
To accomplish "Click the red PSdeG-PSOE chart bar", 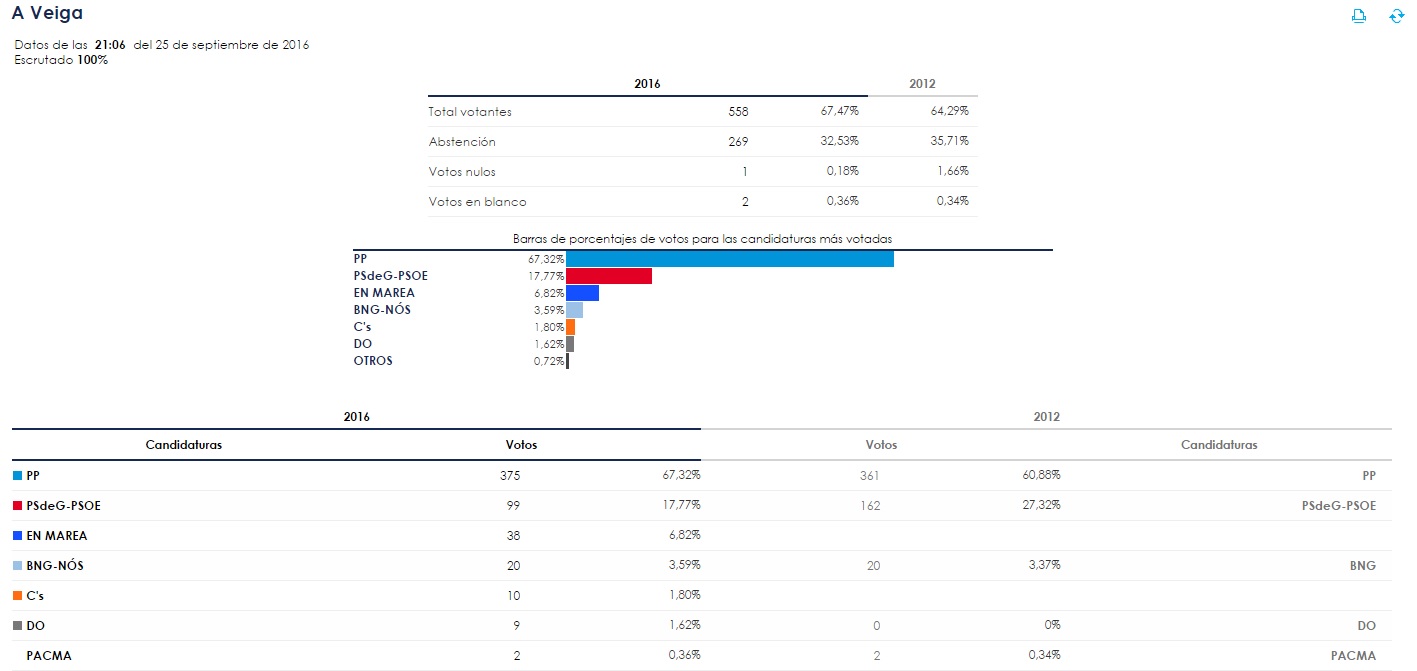I will [608, 276].
